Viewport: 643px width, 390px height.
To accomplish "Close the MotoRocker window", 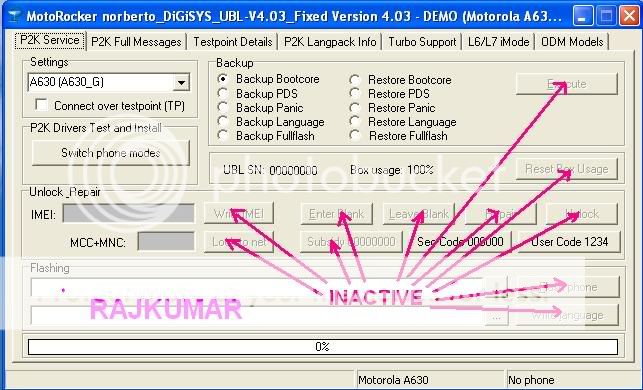I will click(x=629, y=17).
